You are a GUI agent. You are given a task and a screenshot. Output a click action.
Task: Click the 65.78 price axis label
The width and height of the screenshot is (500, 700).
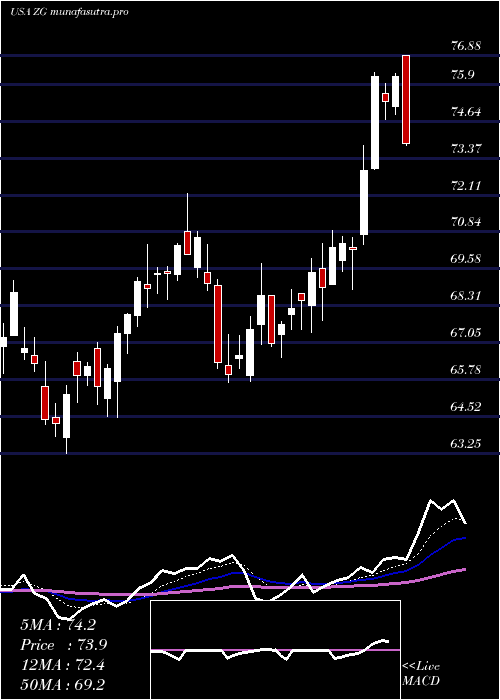[x=467, y=370]
